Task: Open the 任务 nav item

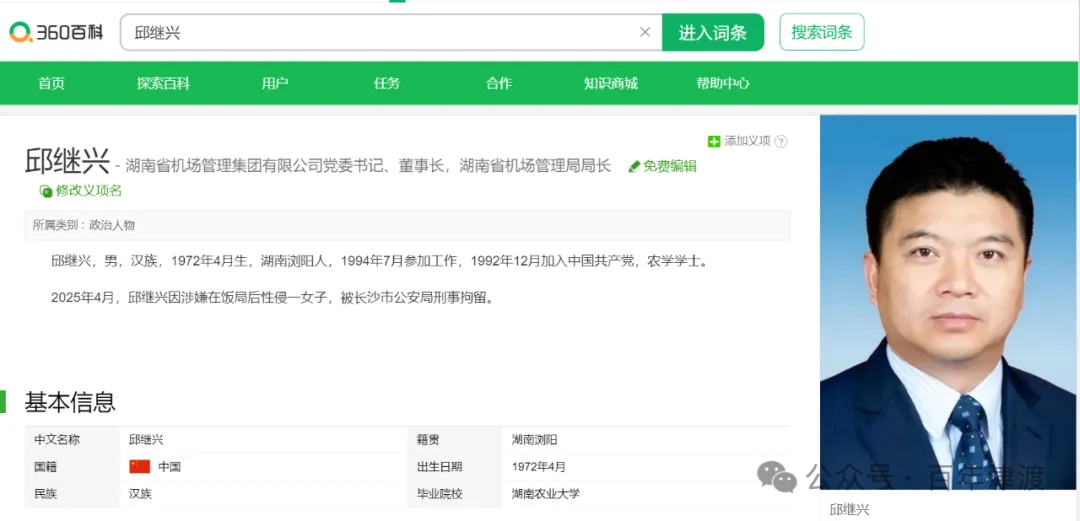Action: [387, 83]
